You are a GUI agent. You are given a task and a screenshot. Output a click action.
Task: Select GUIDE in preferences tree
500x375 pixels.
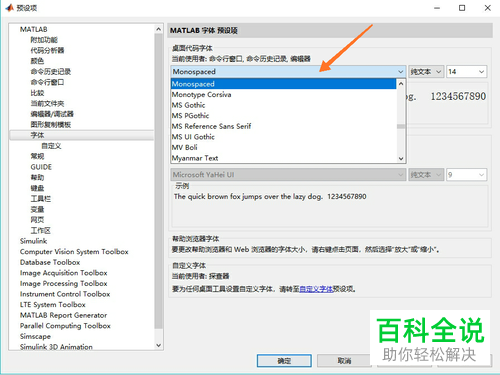pos(41,167)
